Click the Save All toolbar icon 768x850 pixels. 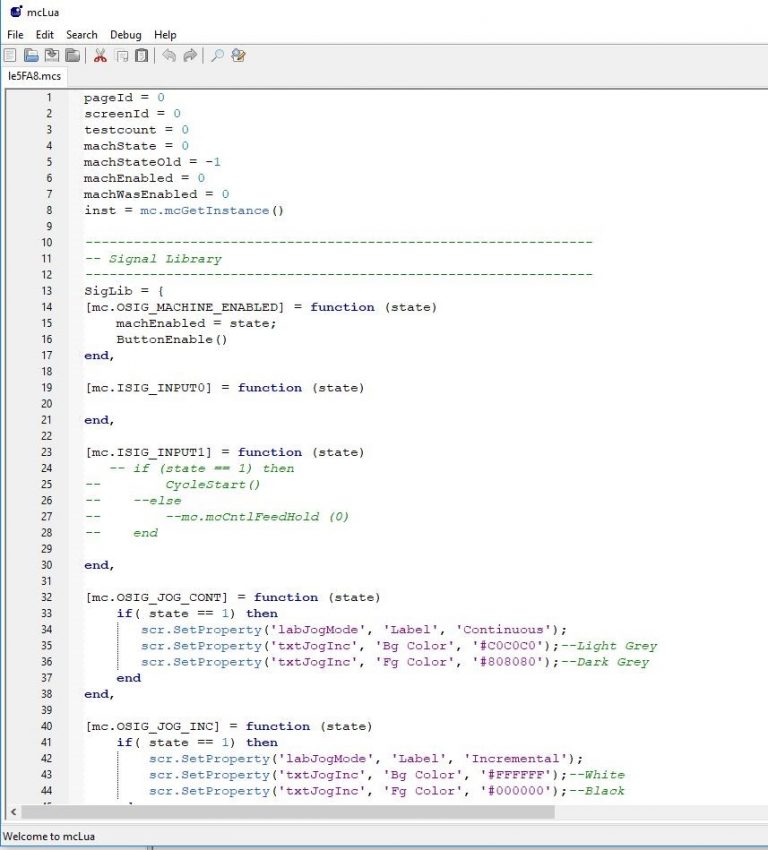click(x=71, y=56)
